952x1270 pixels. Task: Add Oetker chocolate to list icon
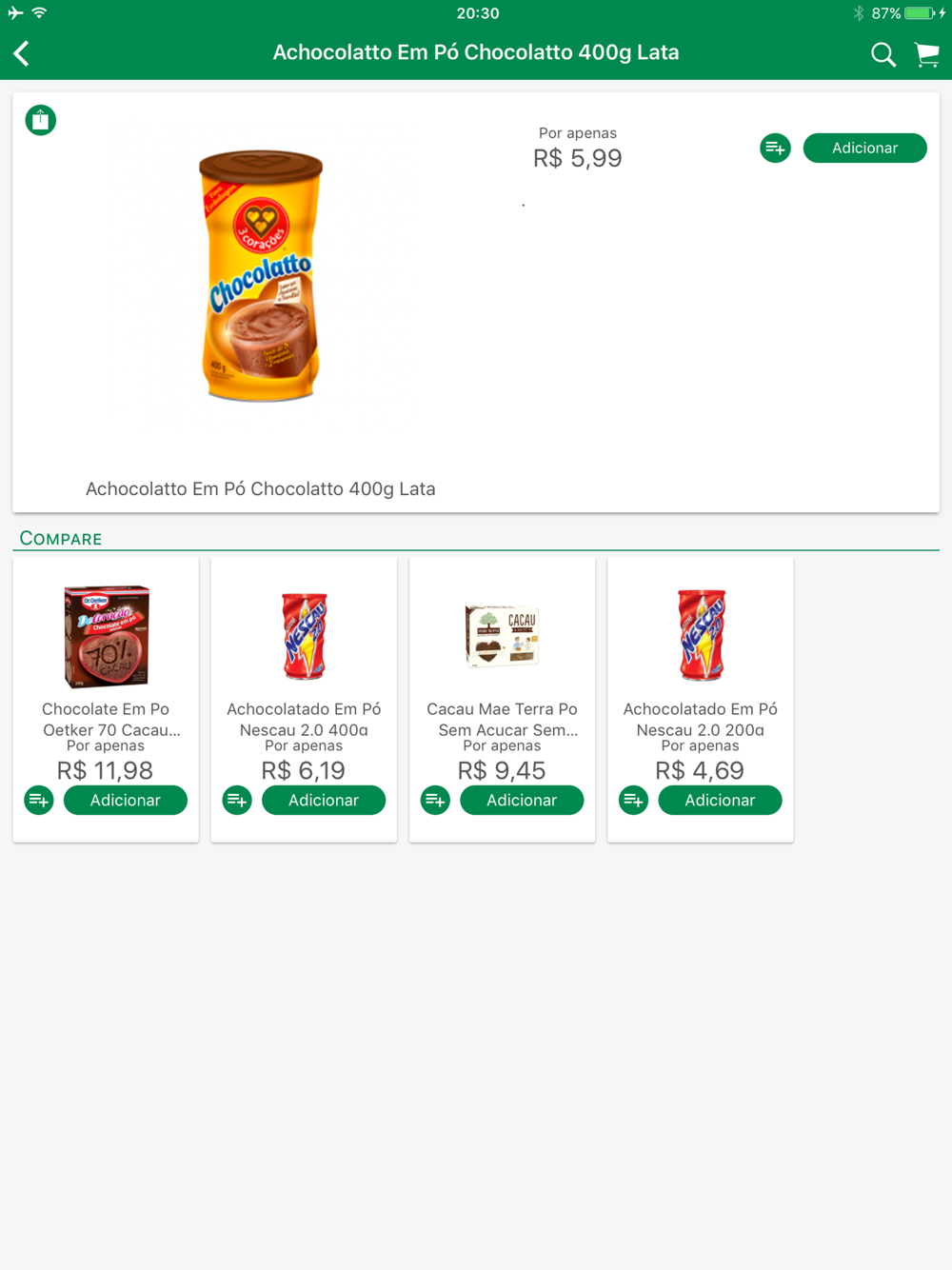39,800
